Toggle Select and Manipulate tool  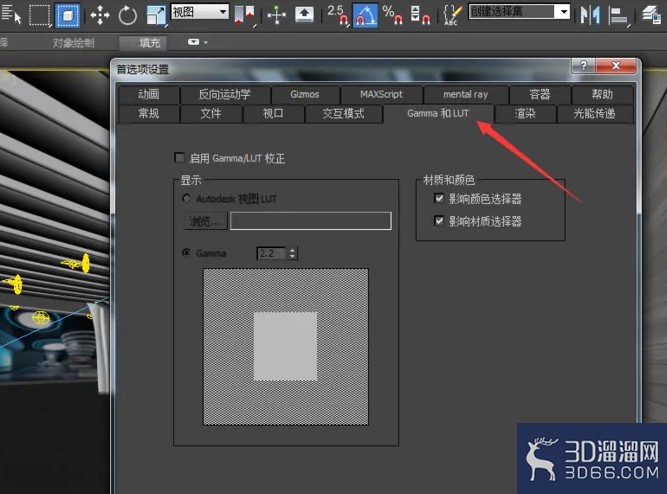tap(276, 15)
